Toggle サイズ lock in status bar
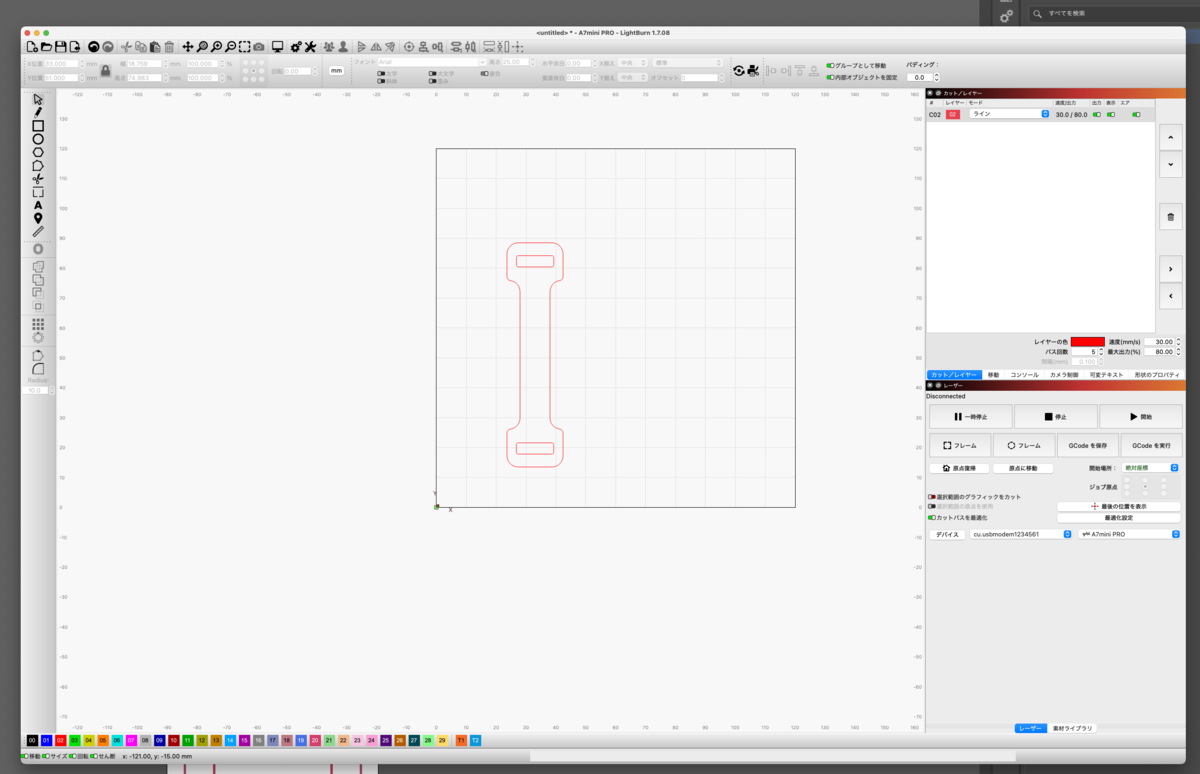1200x774 pixels. [46, 756]
